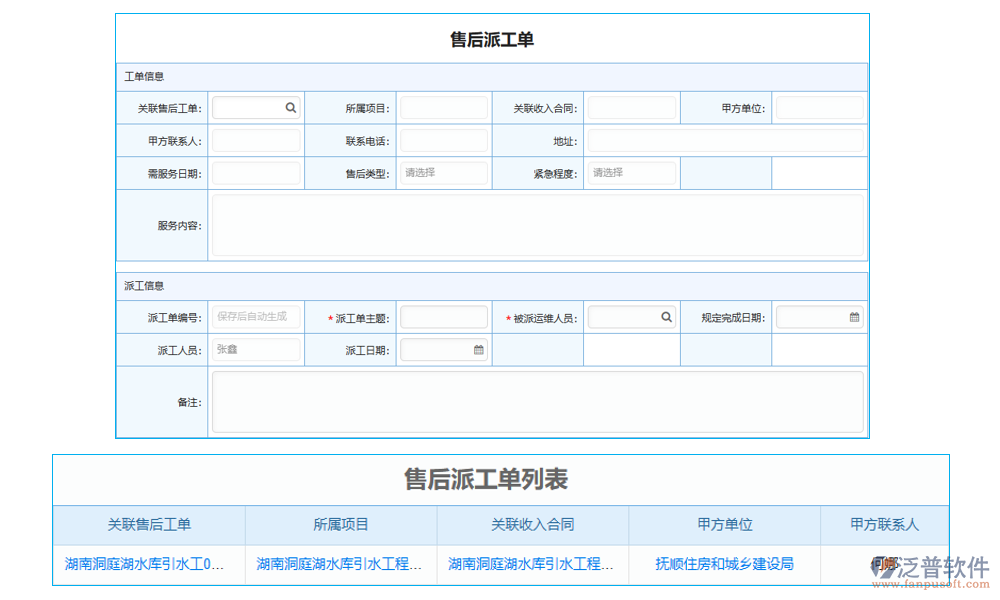Image resolution: width=1000 pixels, height=600 pixels.
Task: Click the 抚顺住房和城乡建设局 entry
Action: tap(724, 563)
